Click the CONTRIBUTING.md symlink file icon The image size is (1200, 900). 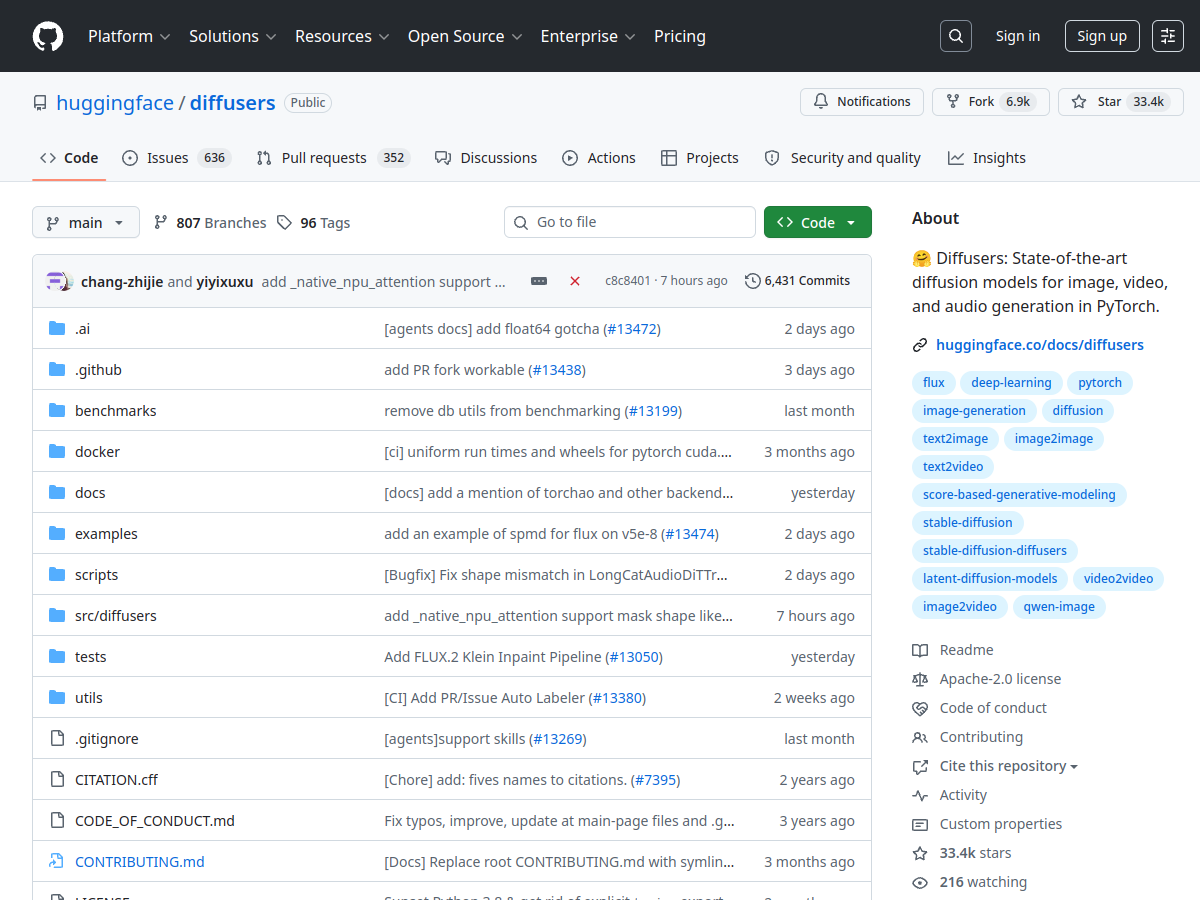click(x=57, y=861)
